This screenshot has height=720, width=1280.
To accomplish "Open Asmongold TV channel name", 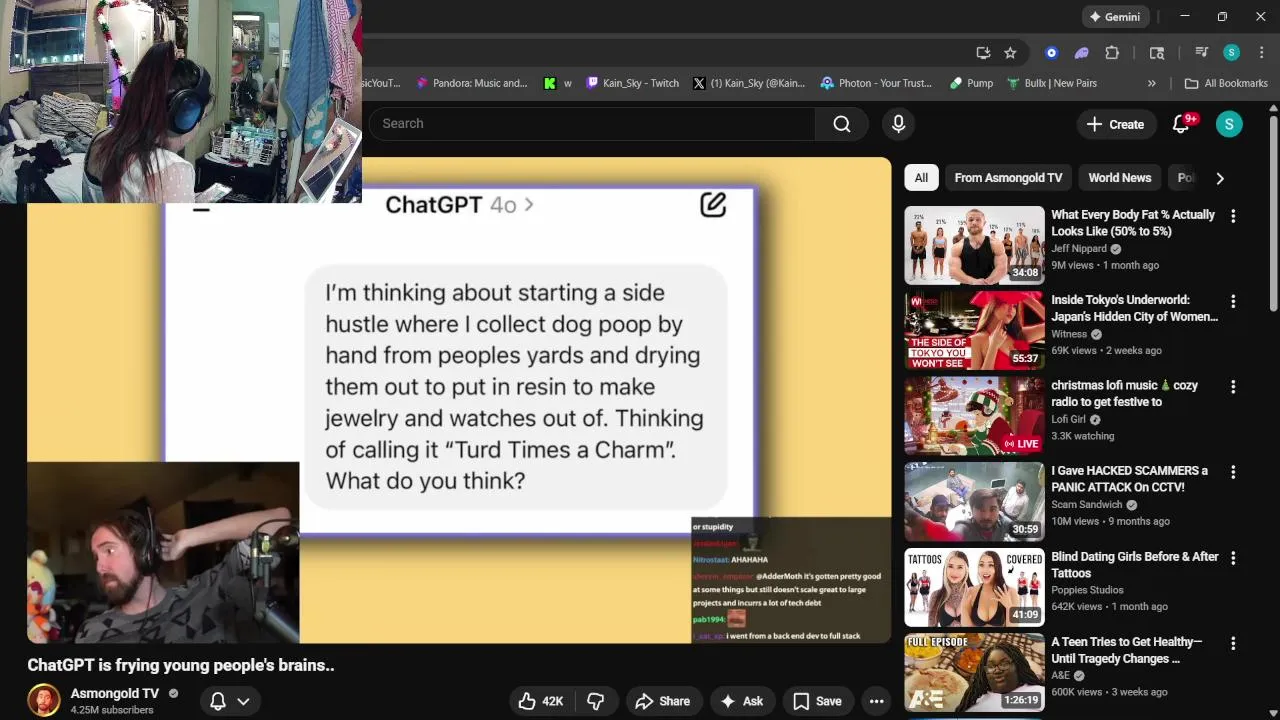I will [114, 693].
